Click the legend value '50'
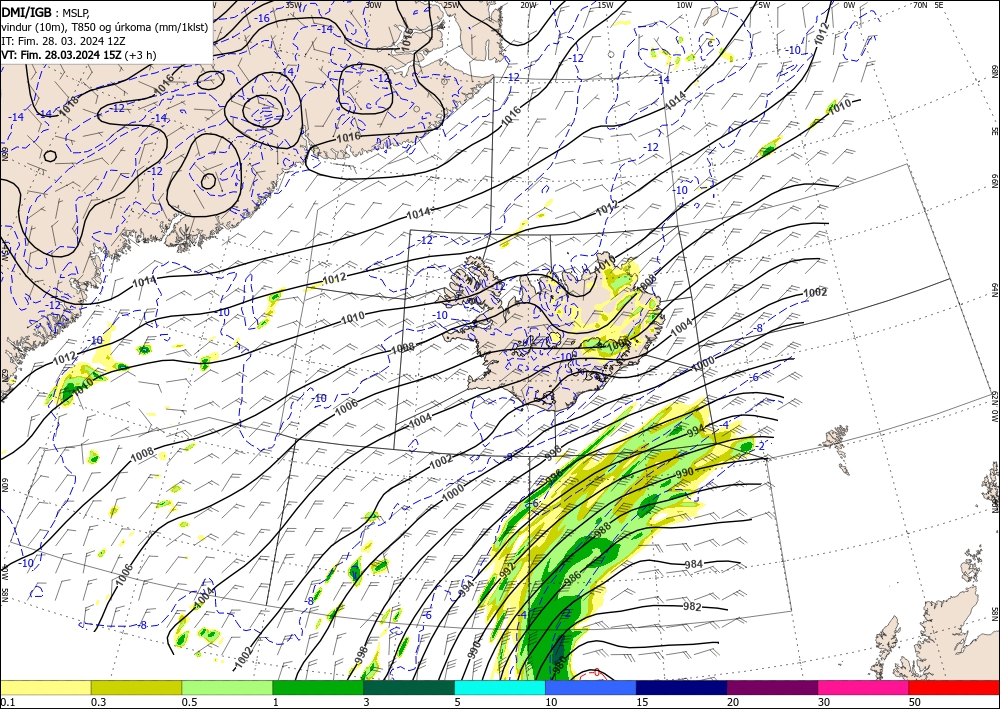 tap(915, 702)
